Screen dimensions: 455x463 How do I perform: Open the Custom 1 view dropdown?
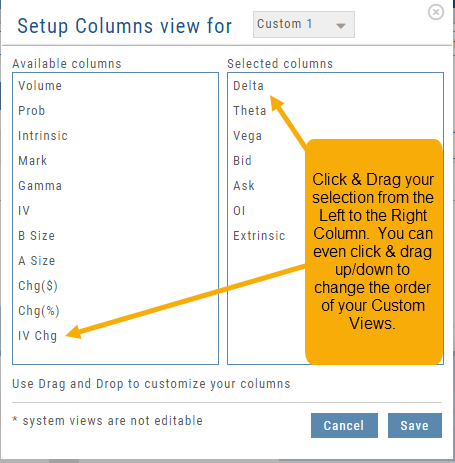point(304,24)
